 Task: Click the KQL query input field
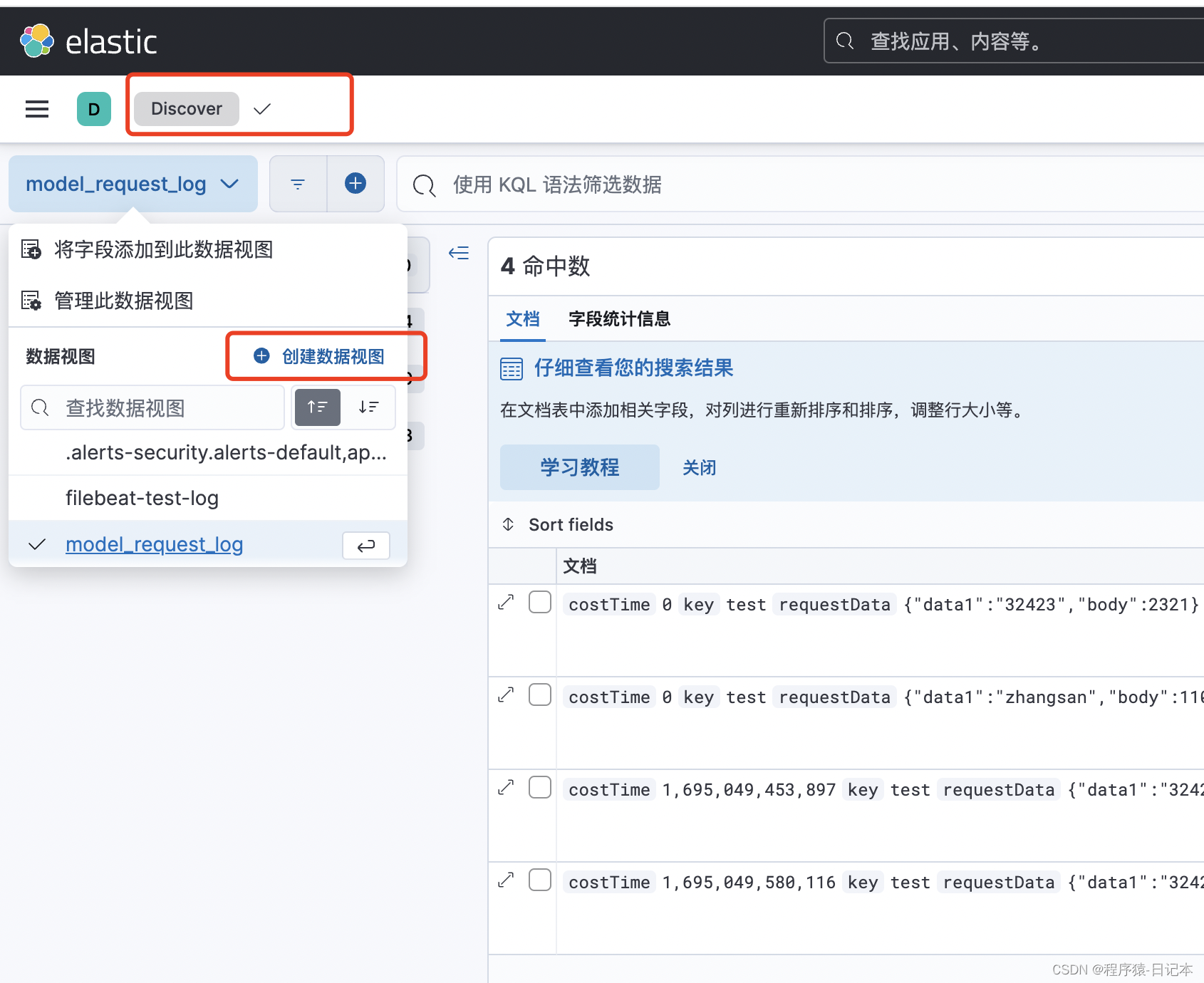[800, 184]
